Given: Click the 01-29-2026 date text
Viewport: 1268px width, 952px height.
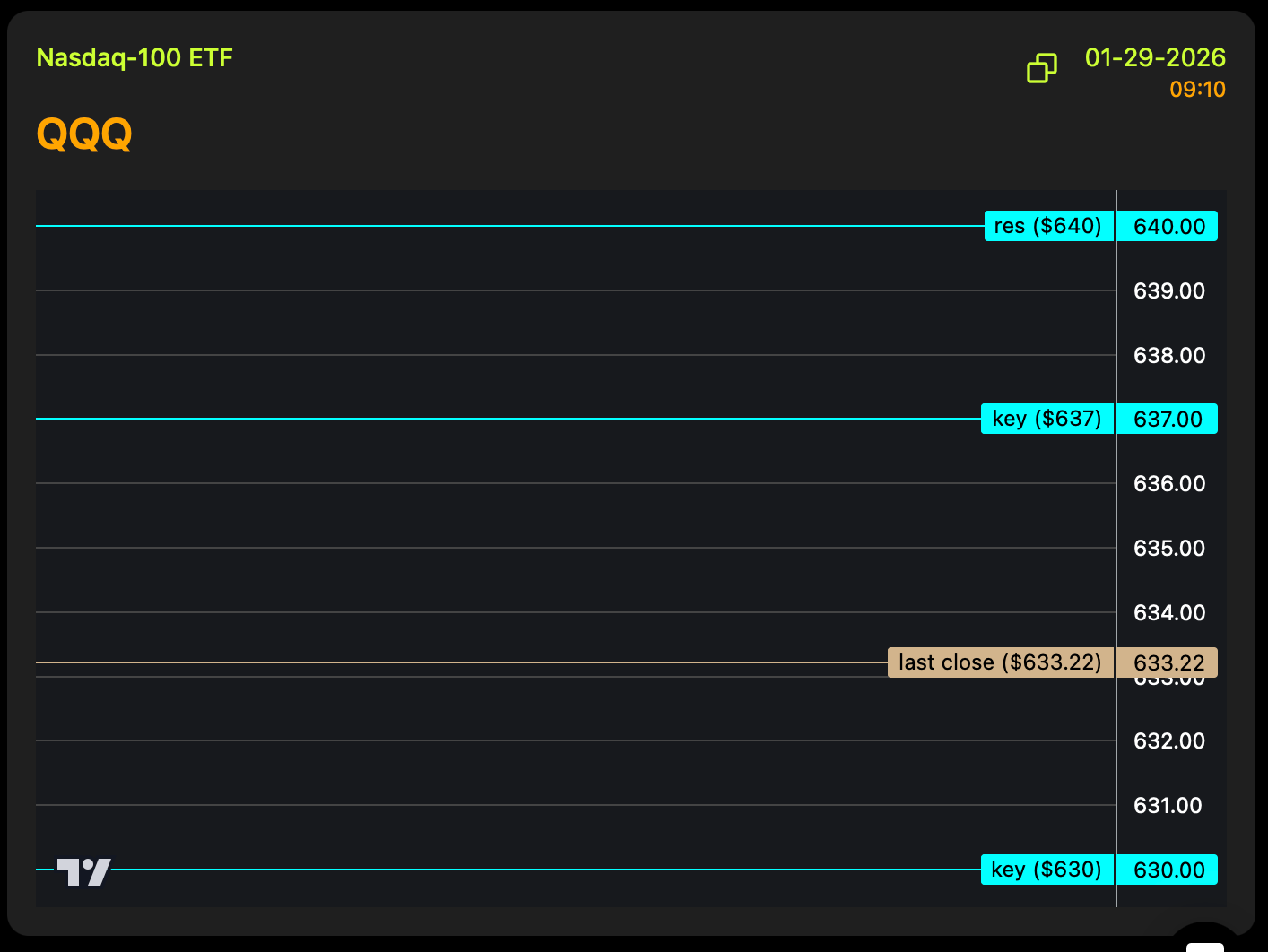Looking at the screenshot, I should click(x=1155, y=58).
